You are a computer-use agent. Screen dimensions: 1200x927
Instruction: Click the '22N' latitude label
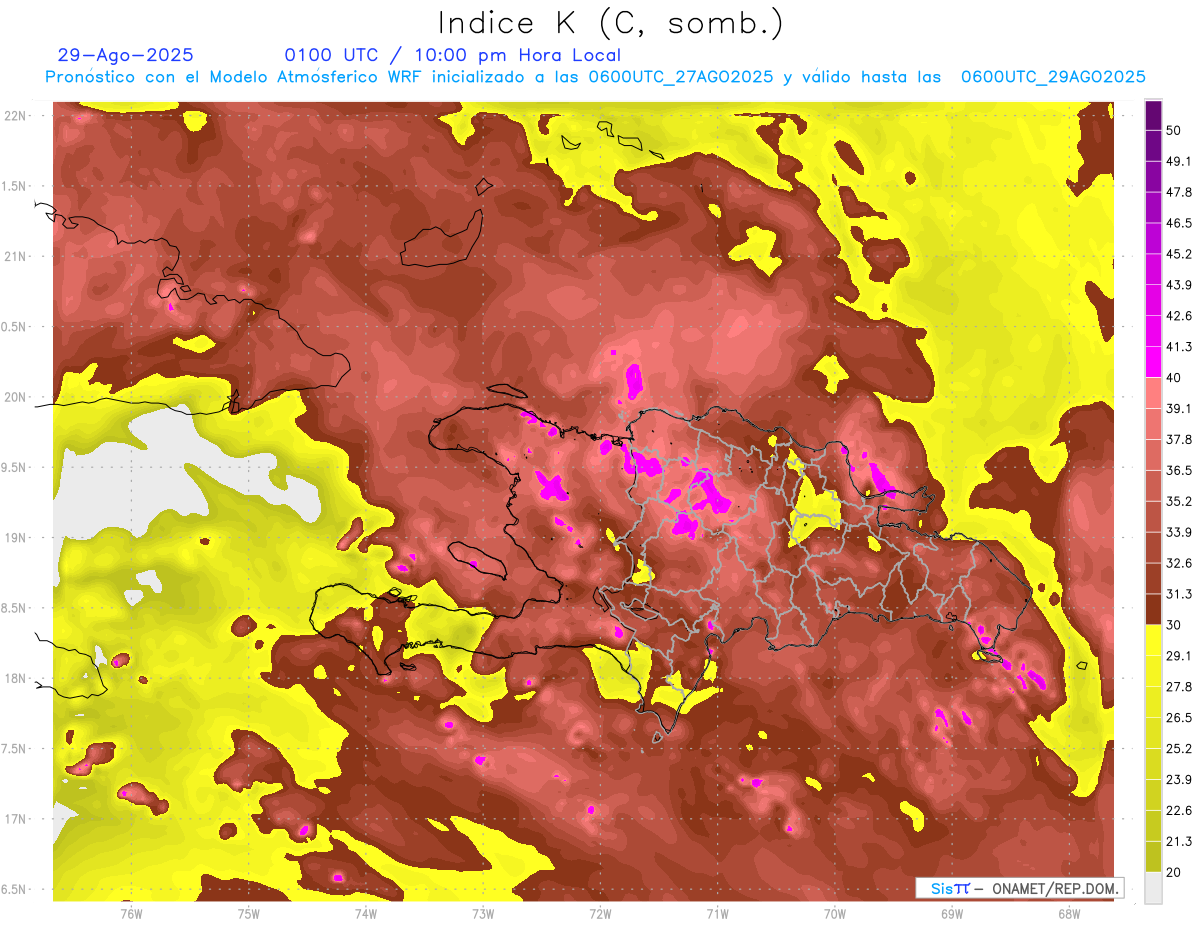point(16,116)
